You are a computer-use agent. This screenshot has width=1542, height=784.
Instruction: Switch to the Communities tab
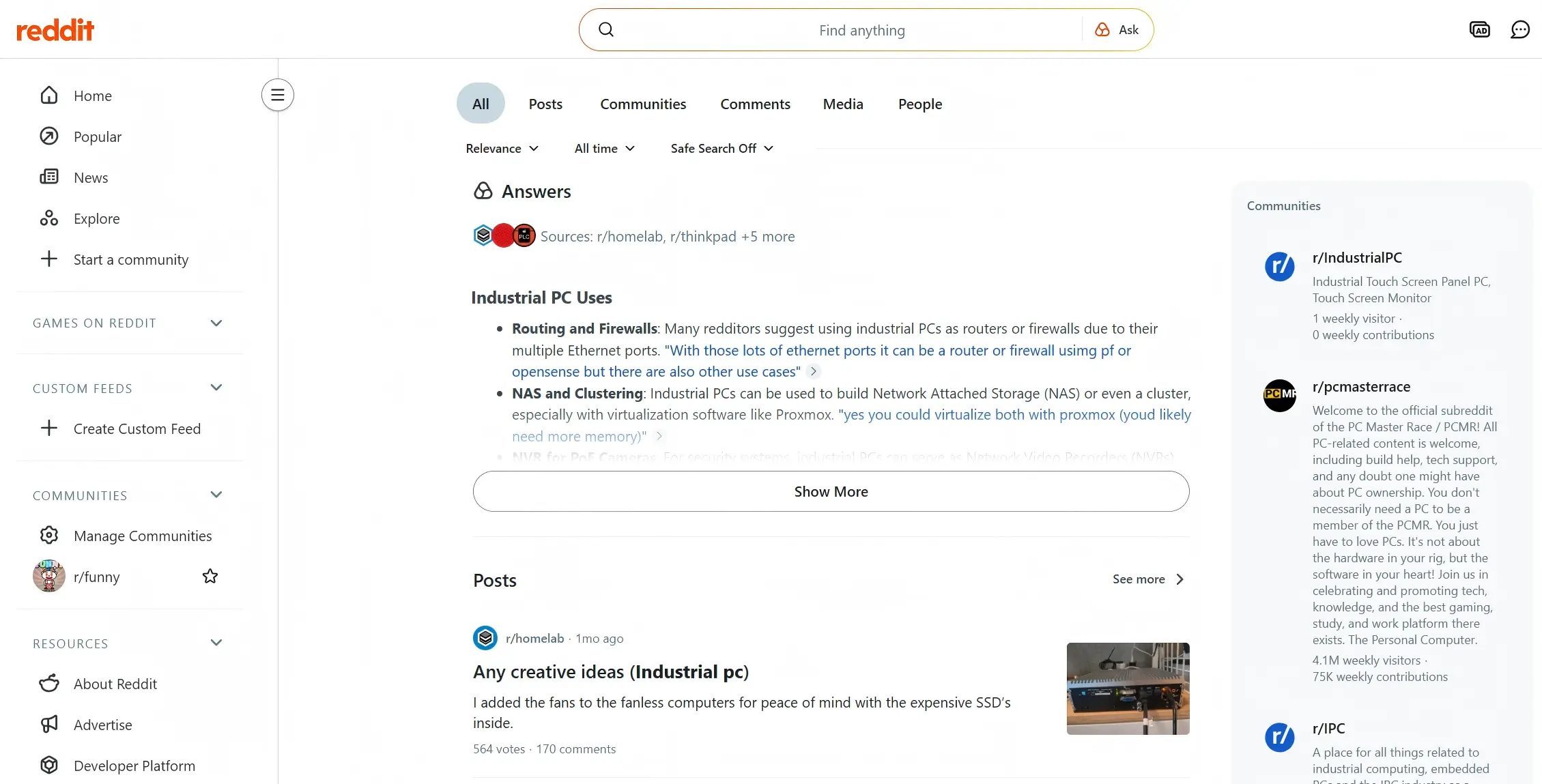click(643, 104)
